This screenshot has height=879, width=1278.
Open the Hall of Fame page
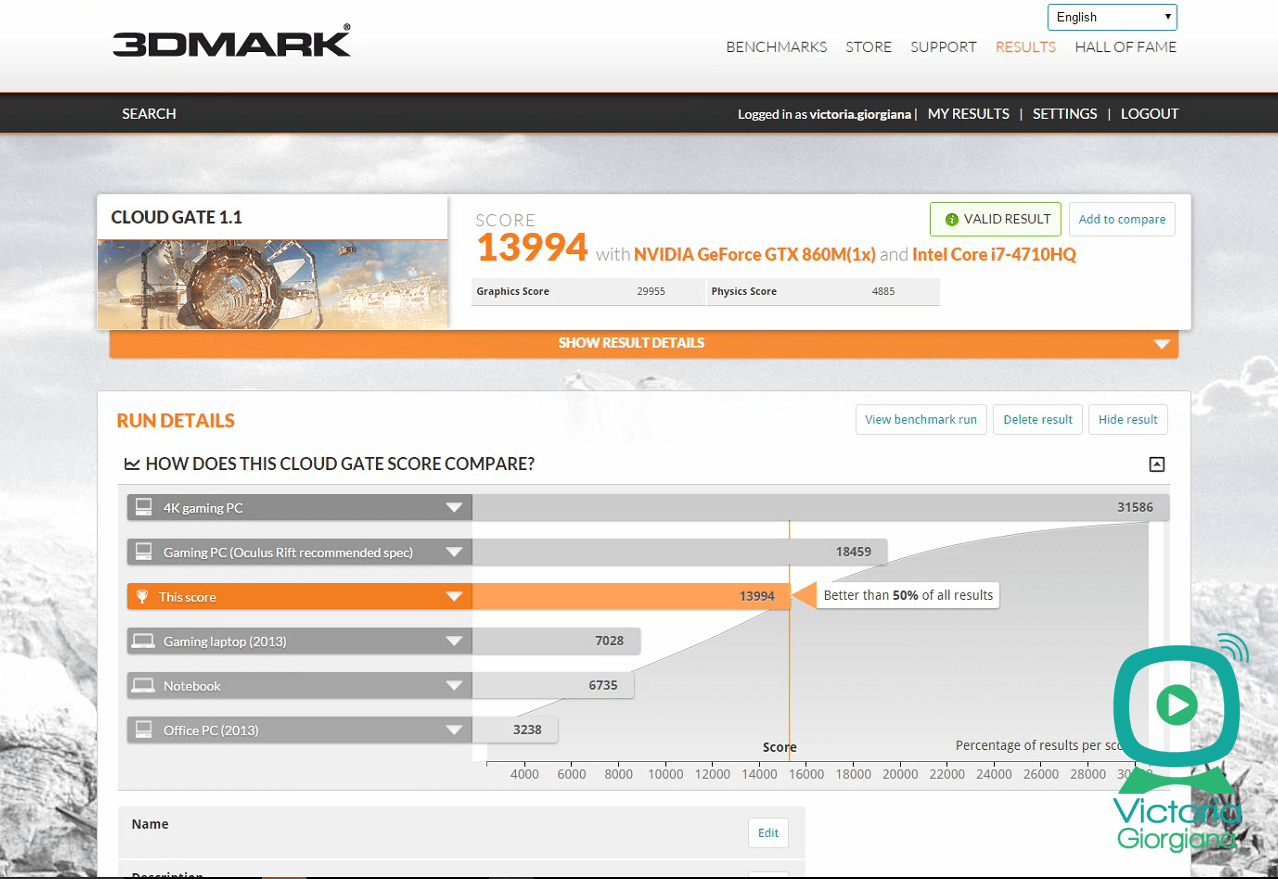coord(1125,47)
